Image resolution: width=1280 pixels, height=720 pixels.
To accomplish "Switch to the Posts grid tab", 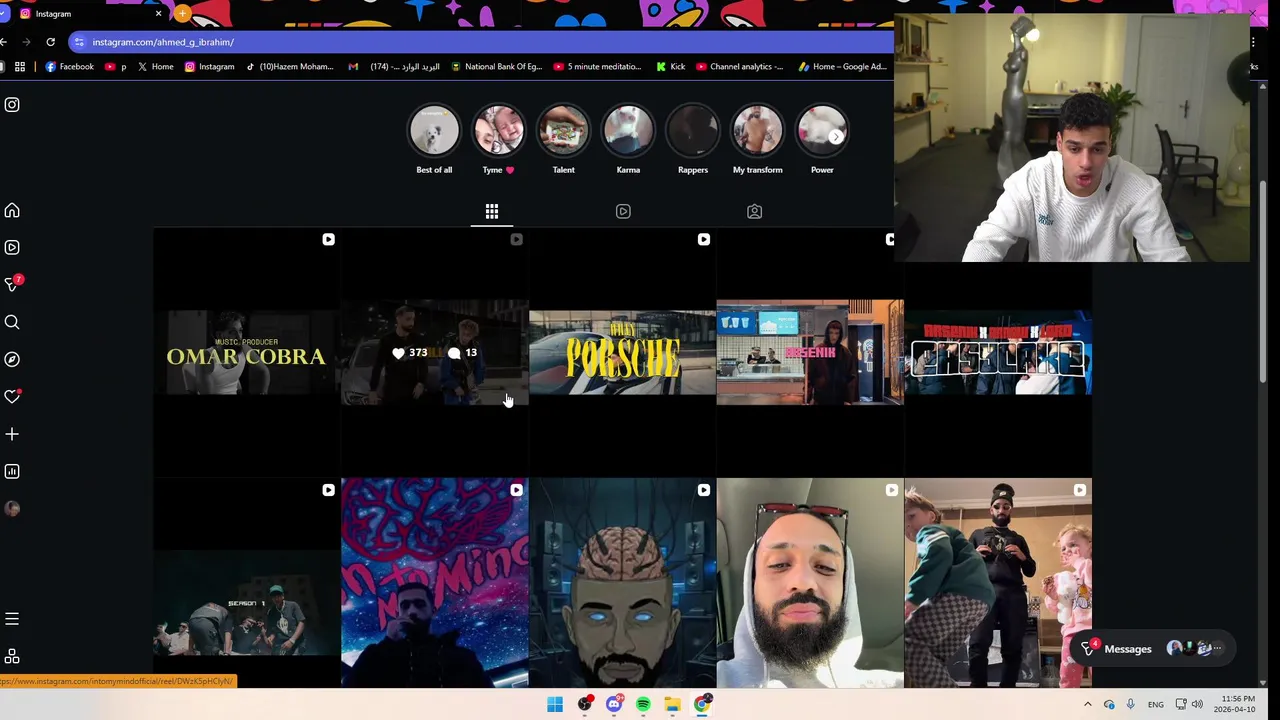I will point(492,211).
